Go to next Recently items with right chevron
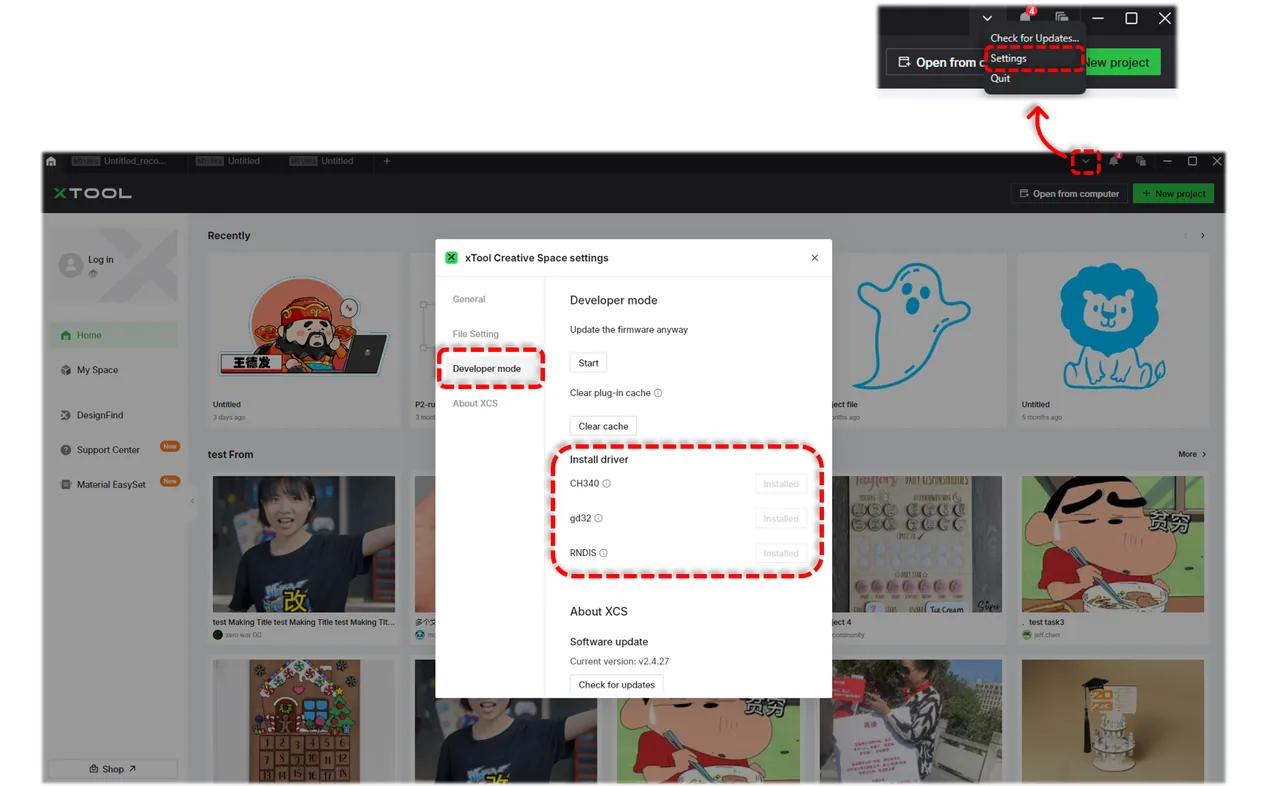Viewport: 1280px width, 786px height. point(1203,236)
